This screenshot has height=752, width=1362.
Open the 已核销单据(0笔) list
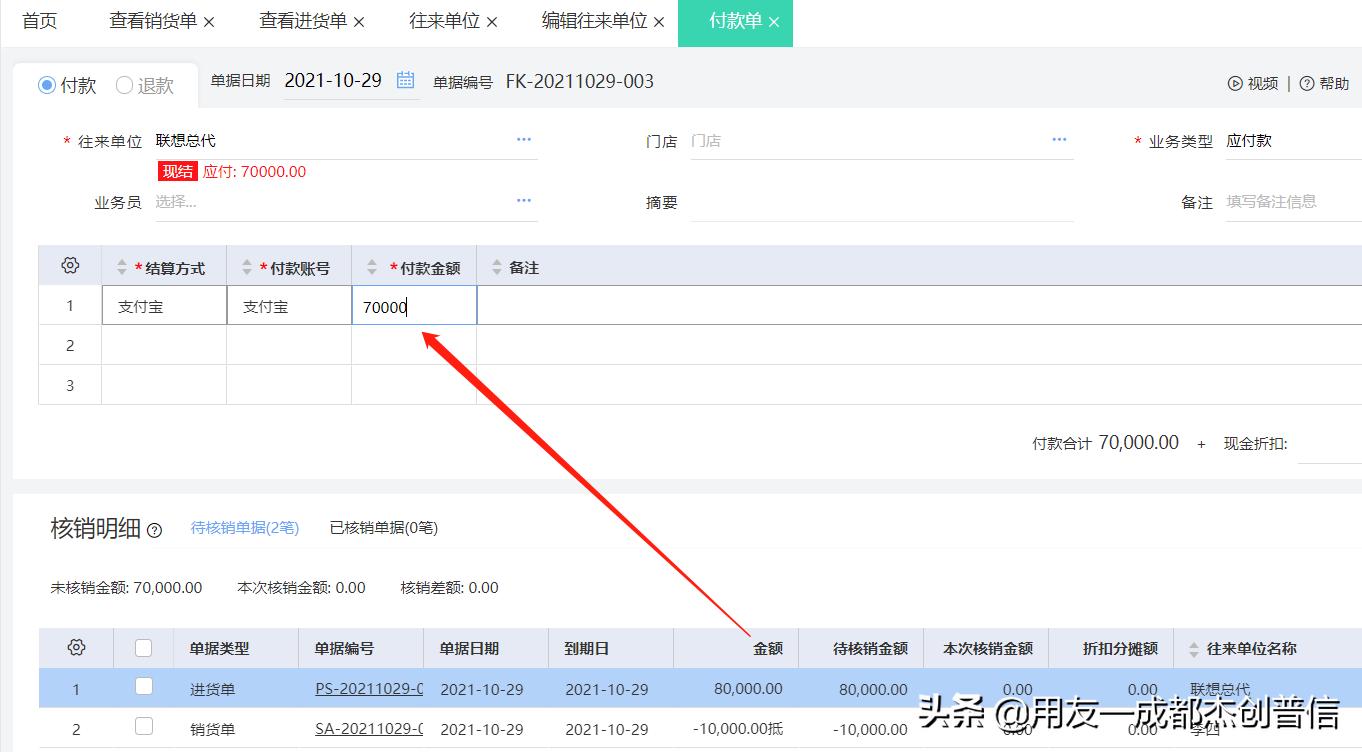[x=382, y=527]
